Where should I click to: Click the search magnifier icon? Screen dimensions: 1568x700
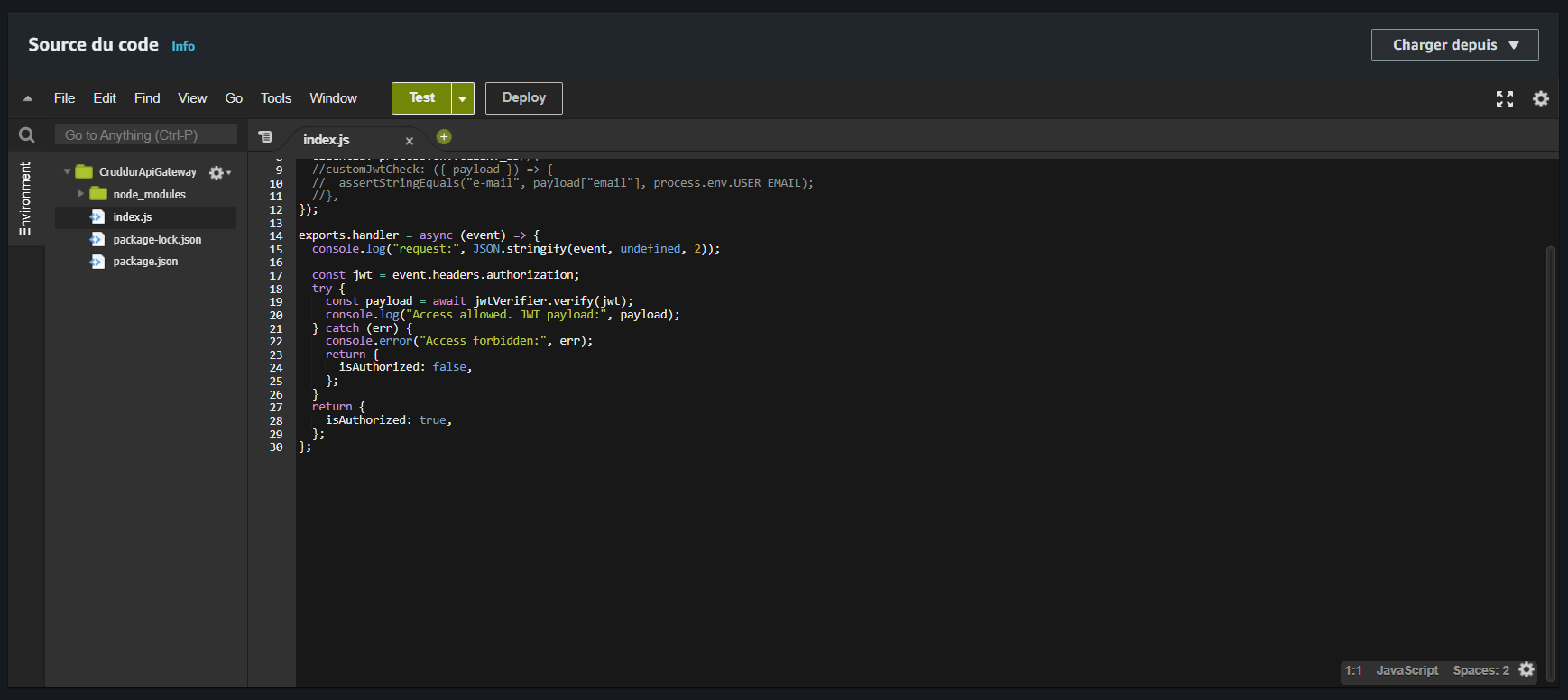27,135
